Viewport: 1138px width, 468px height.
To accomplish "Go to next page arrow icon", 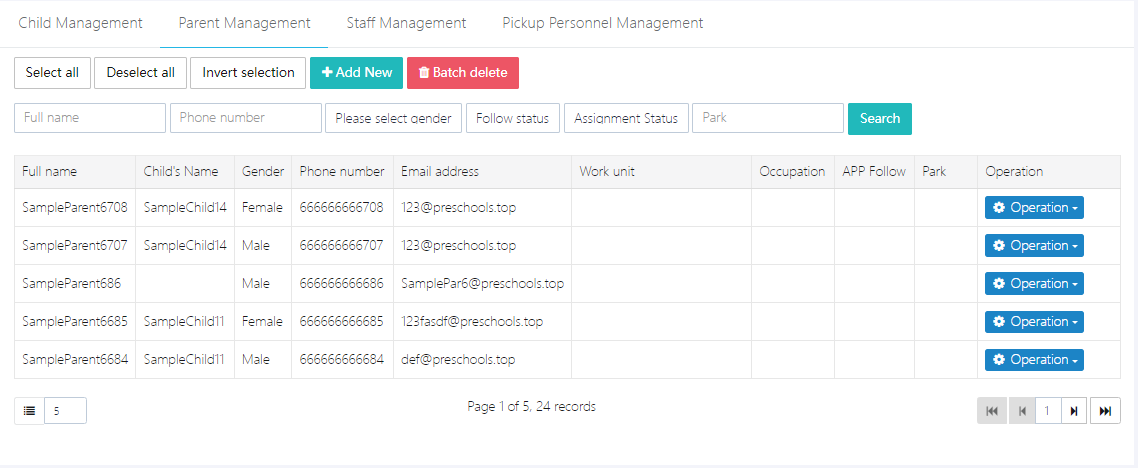I will tap(1074, 411).
